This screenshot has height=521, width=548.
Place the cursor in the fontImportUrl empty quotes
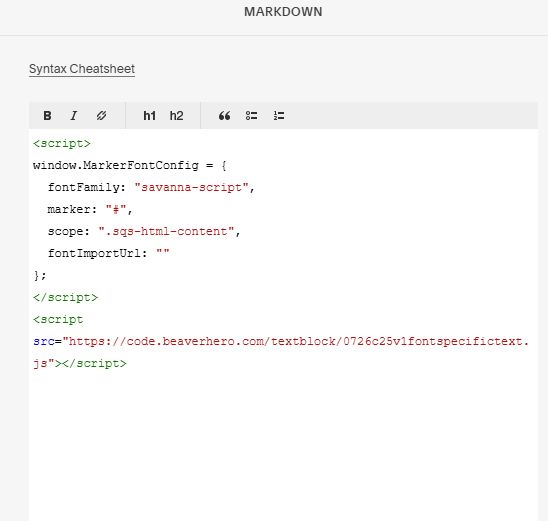[x=163, y=252]
